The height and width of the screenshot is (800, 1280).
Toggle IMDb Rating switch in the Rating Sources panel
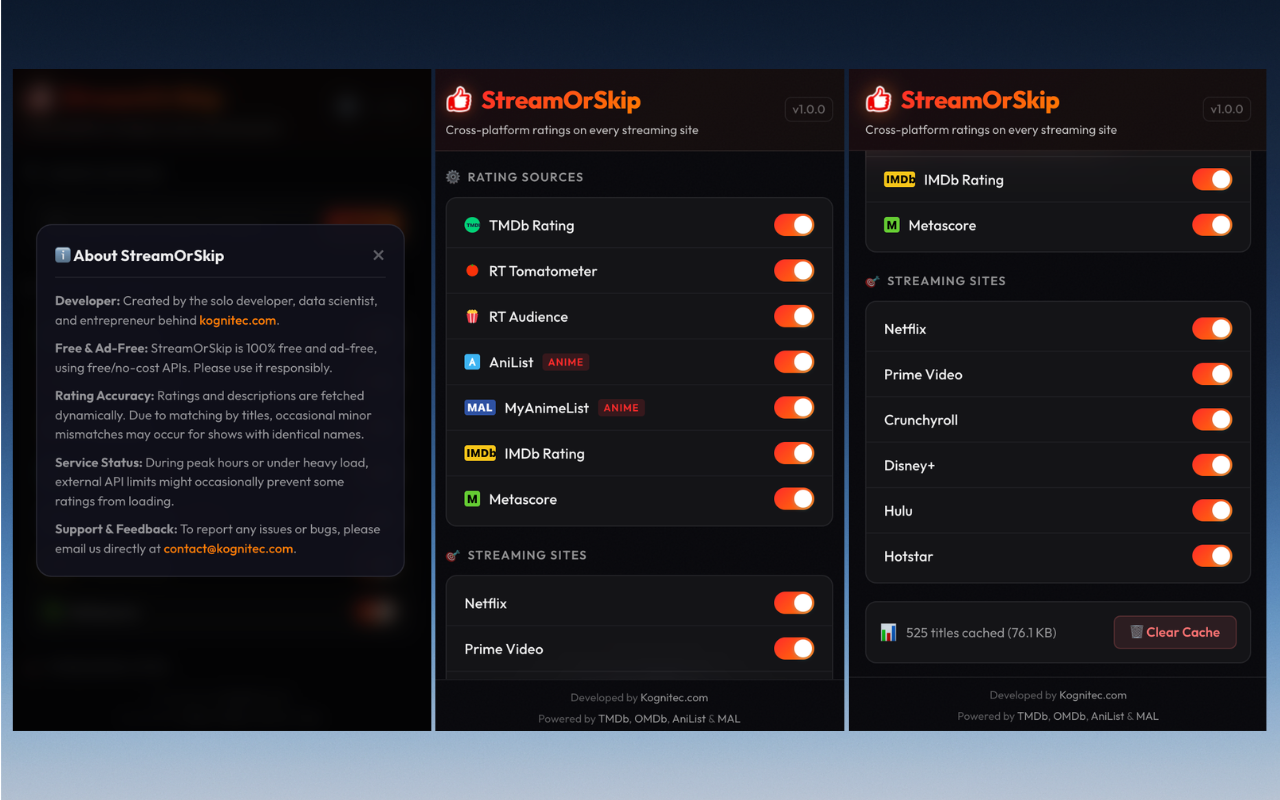pyautogui.click(x=794, y=453)
